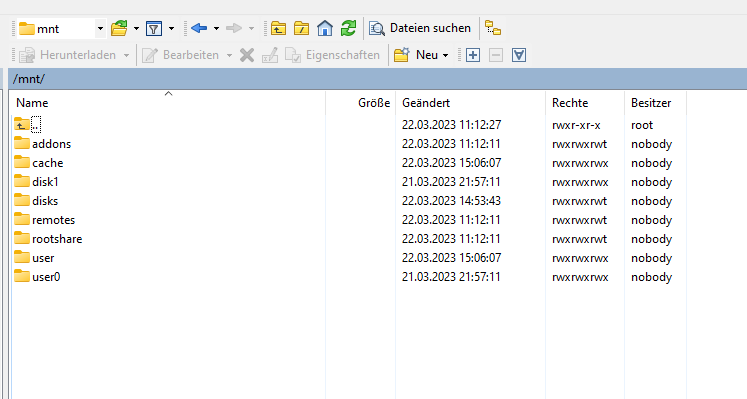The height and width of the screenshot is (399, 747).
Task: Click the cache row date cell
Action: (452, 163)
